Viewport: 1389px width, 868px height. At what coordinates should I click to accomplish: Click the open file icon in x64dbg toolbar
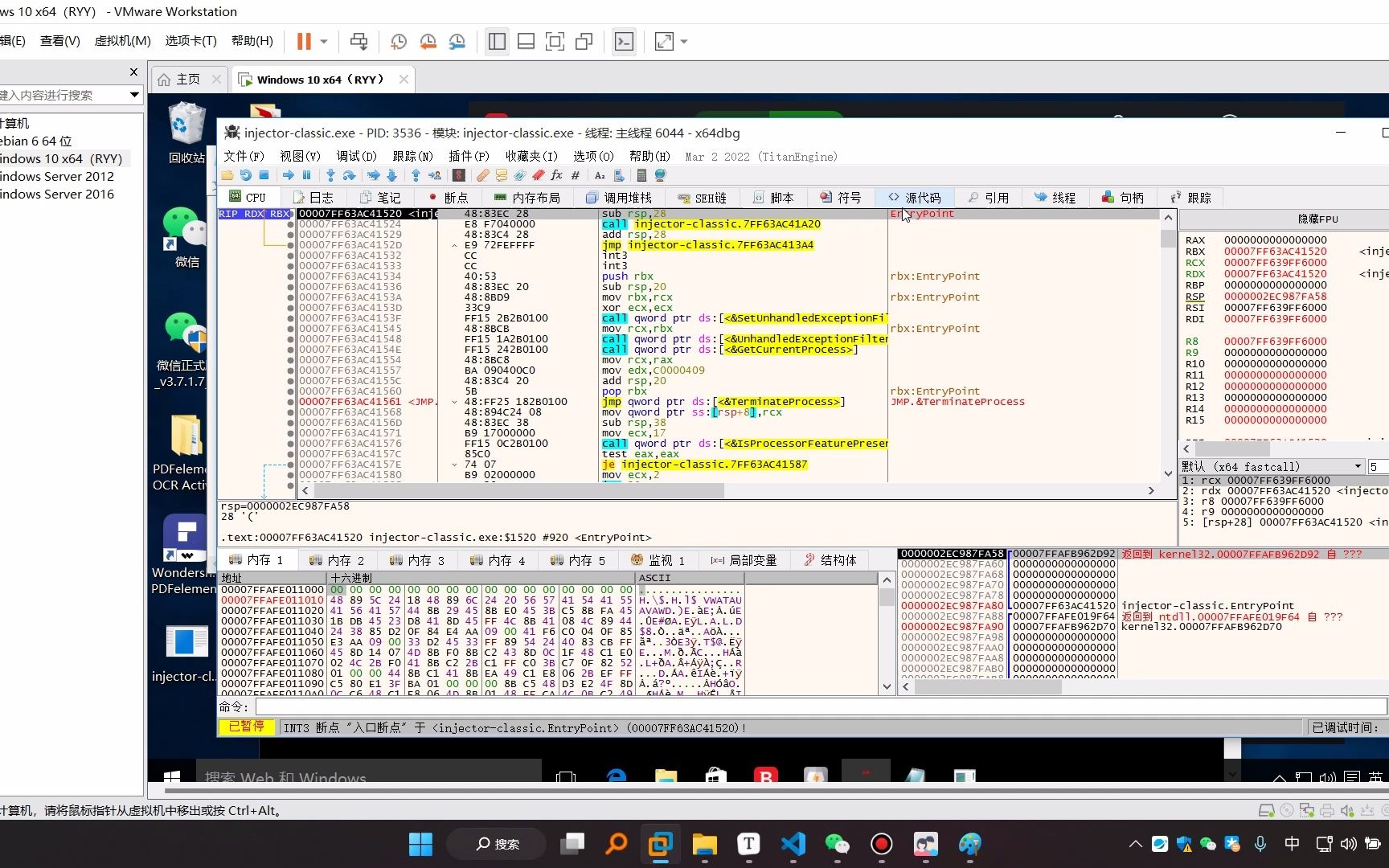tap(227, 175)
